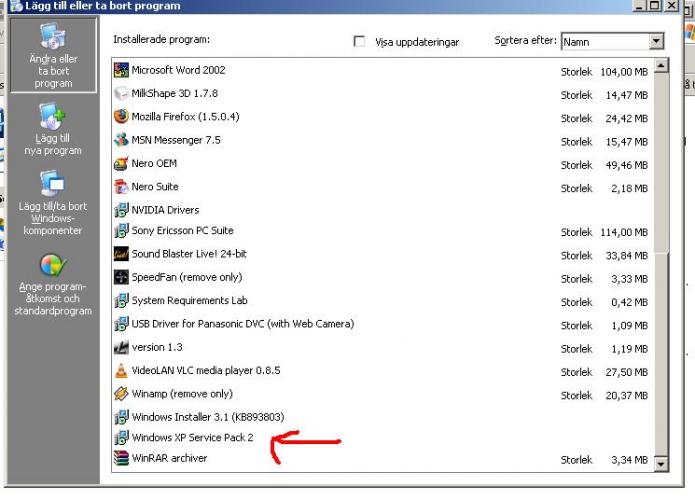Click the Mozilla Firefox icon

[x=121, y=117]
